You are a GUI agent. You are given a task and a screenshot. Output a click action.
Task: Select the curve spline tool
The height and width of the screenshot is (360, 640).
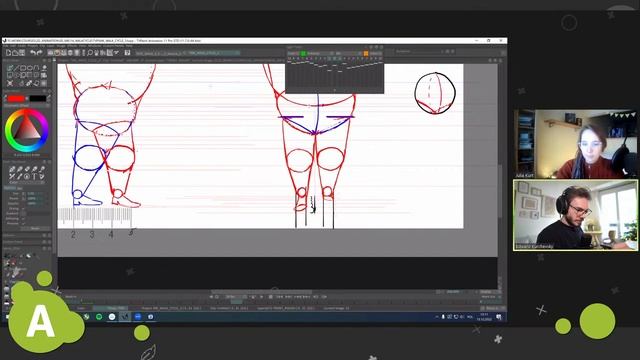36,68
